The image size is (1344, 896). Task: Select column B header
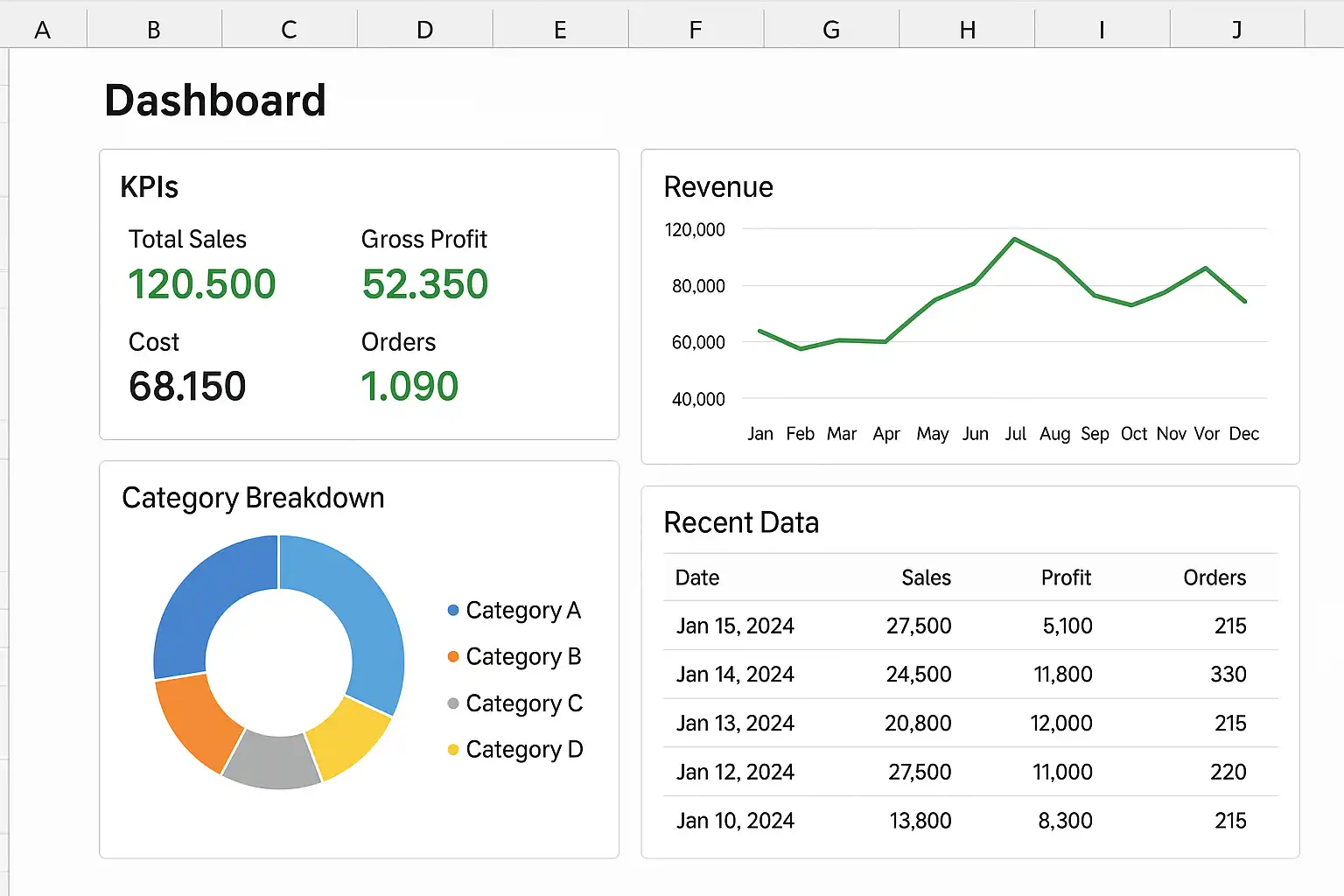point(154,30)
